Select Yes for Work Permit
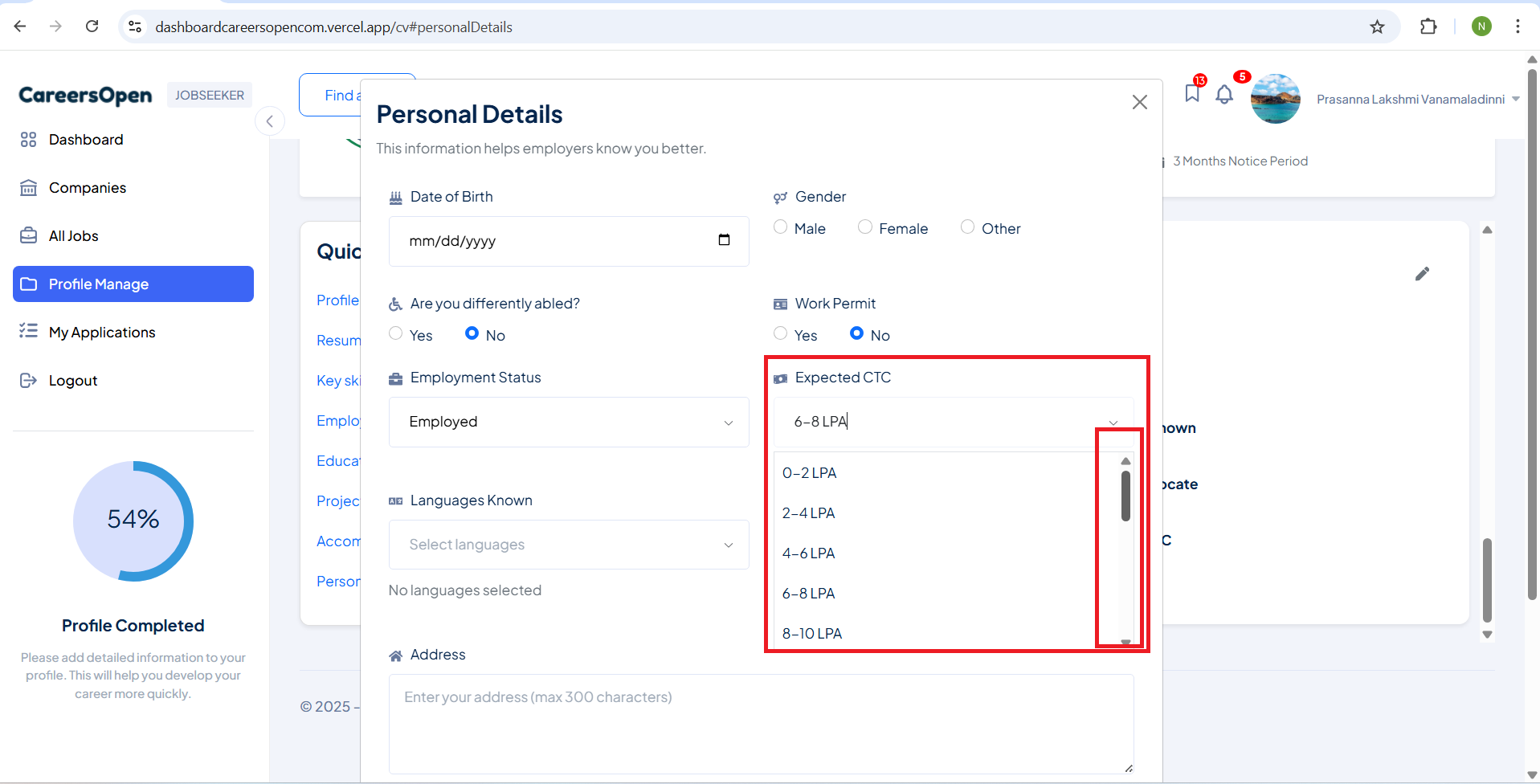Viewport: 1540px width, 784px height. coord(780,334)
